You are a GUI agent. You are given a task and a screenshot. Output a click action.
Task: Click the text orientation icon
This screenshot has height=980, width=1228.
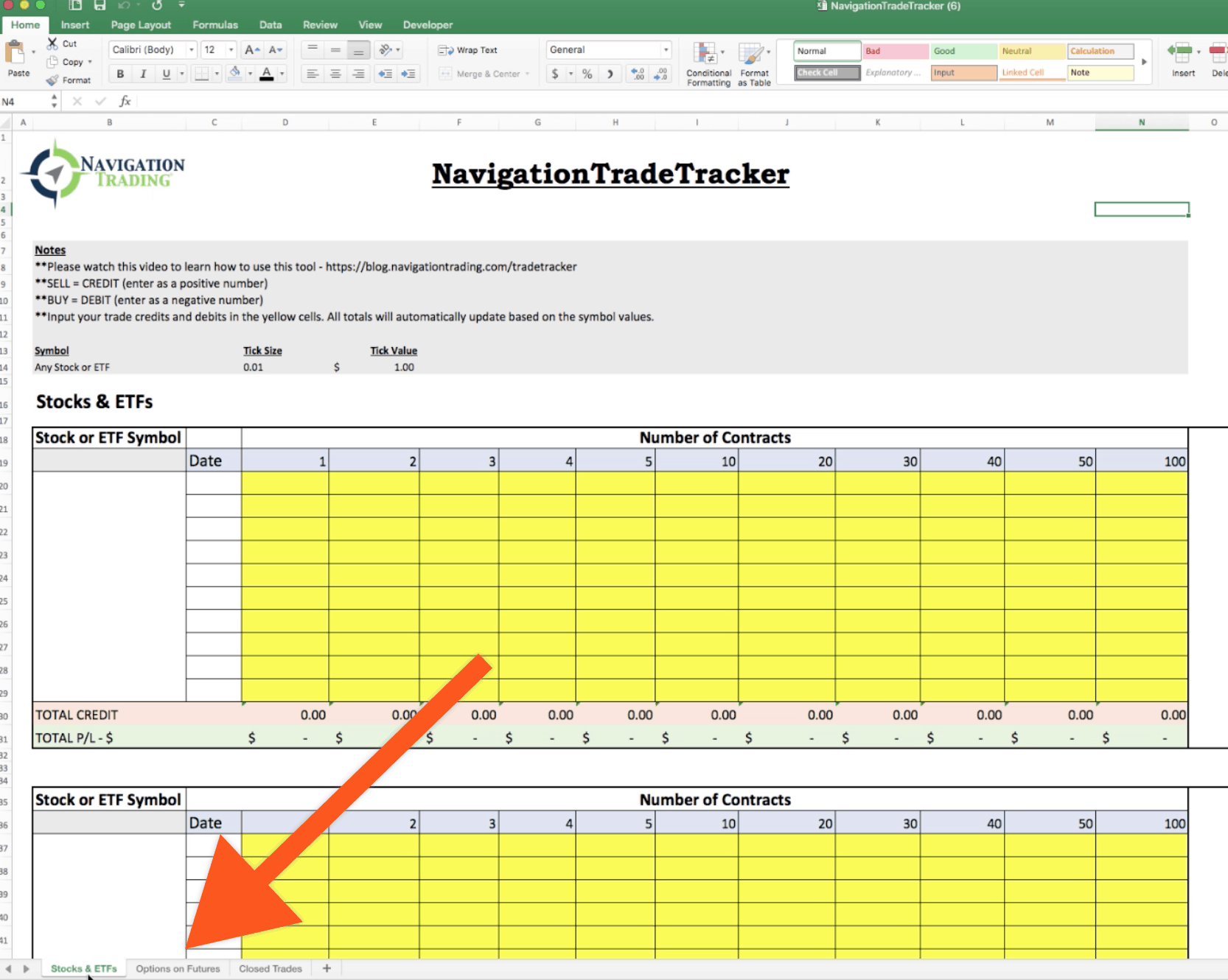pyautogui.click(x=386, y=50)
